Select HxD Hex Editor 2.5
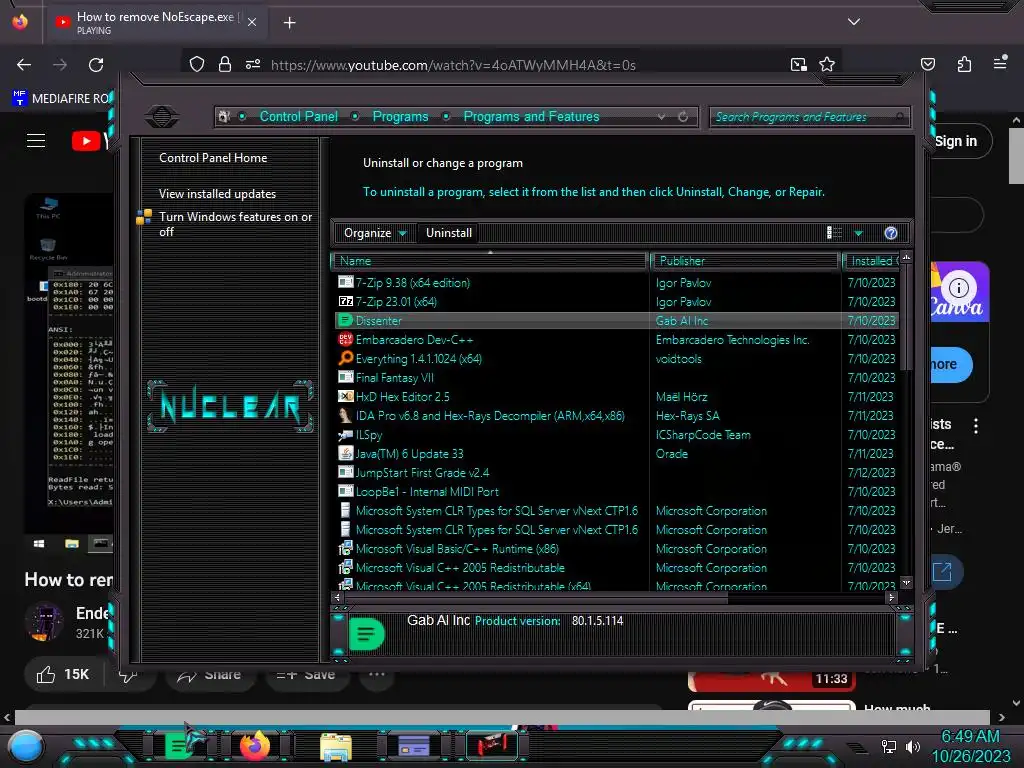 coord(616,396)
